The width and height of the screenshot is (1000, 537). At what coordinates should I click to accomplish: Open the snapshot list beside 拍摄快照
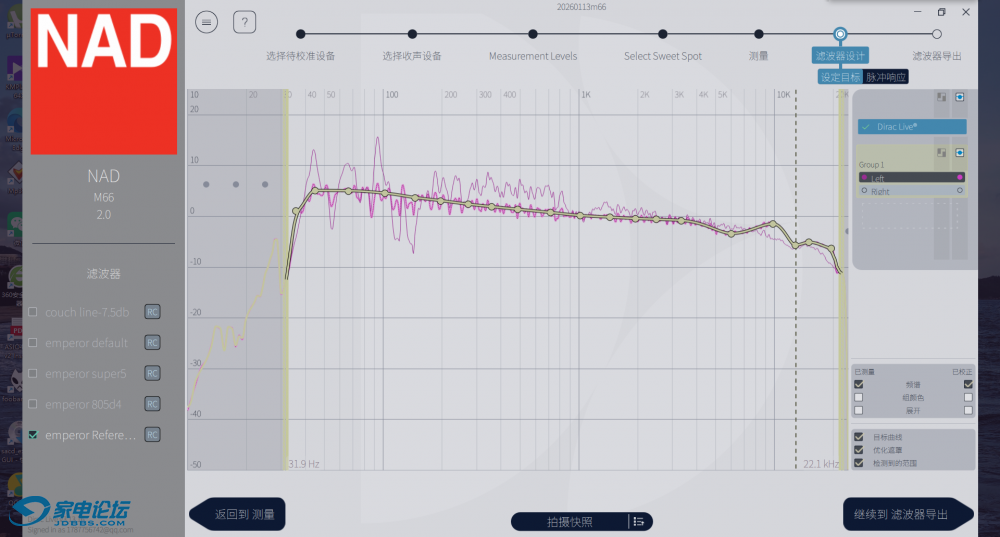point(638,521)
